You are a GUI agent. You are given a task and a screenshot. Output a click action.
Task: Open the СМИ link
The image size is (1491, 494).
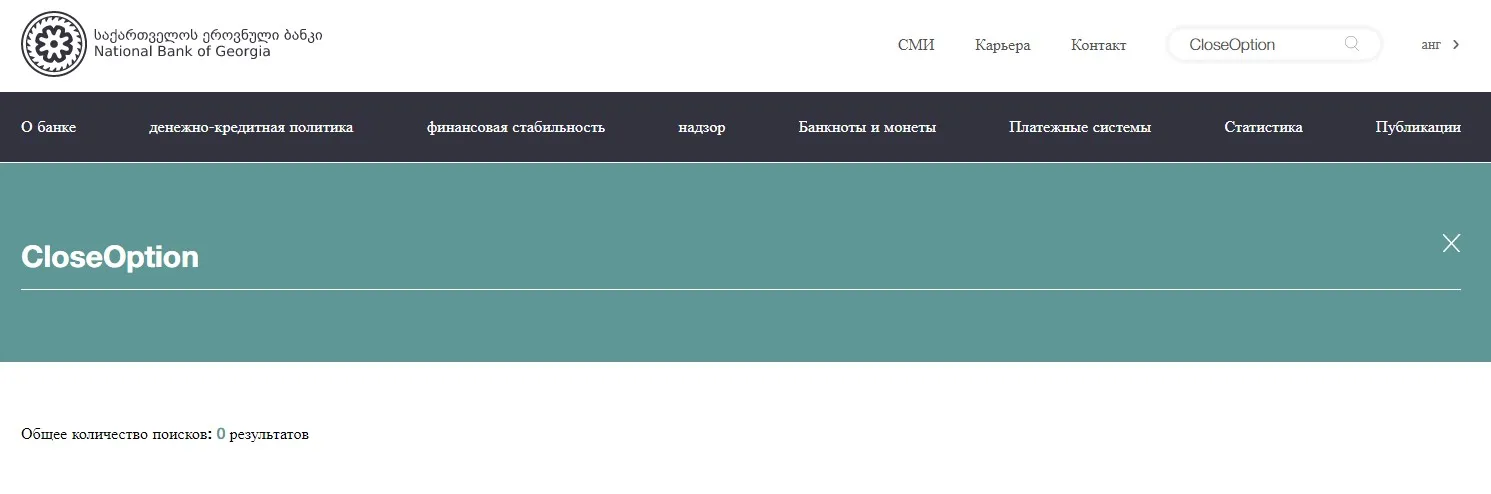click(x=916, y=45)
